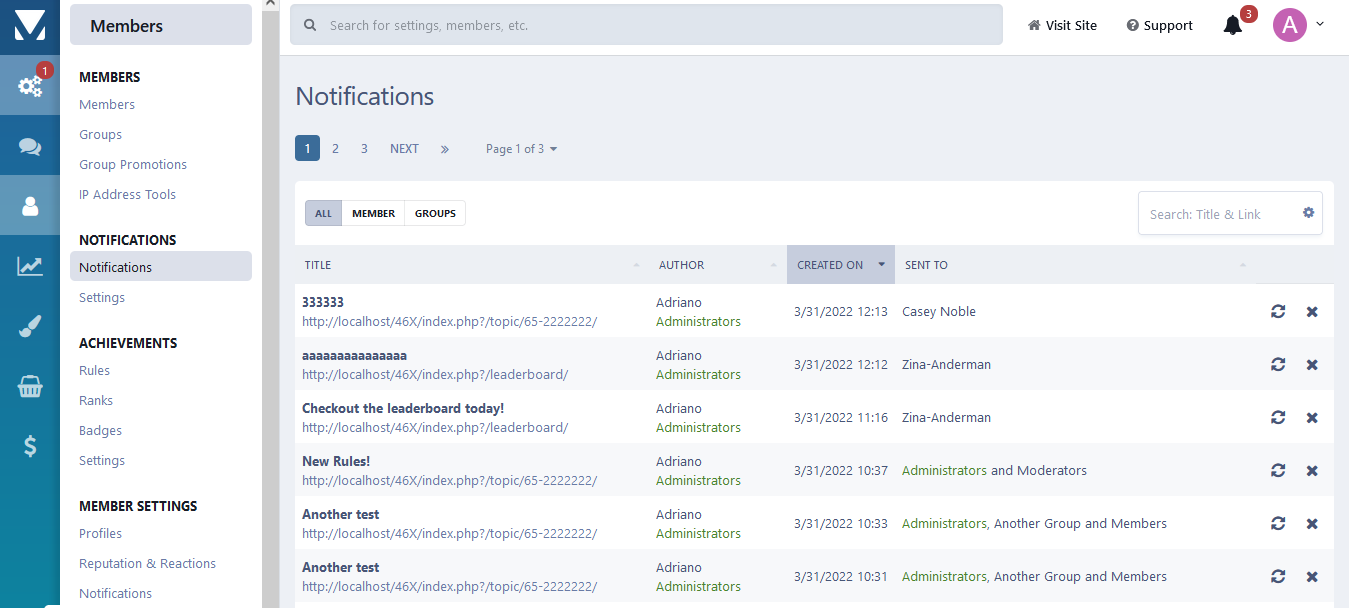This screenshot has width=1349, height=608.
Task: Open Reputation & Reactions
Action: click(147, 564)
